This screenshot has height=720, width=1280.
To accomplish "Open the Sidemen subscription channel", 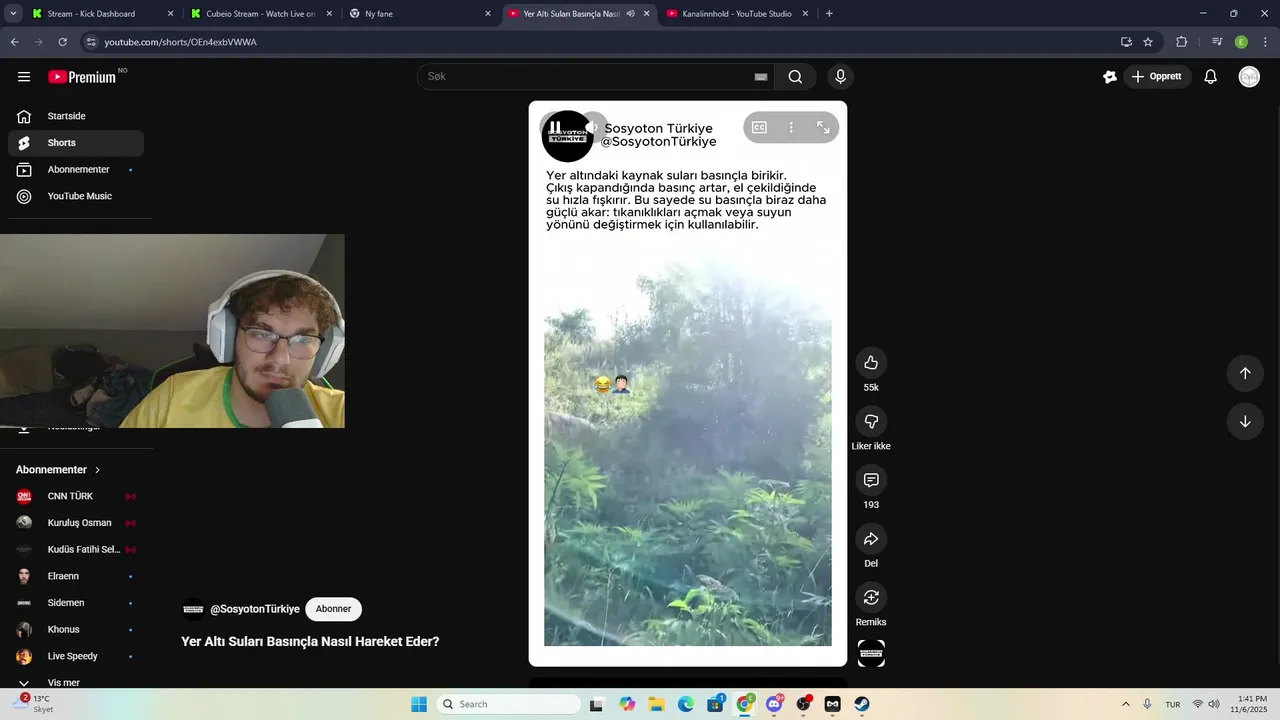I will (x=76, y=603).
